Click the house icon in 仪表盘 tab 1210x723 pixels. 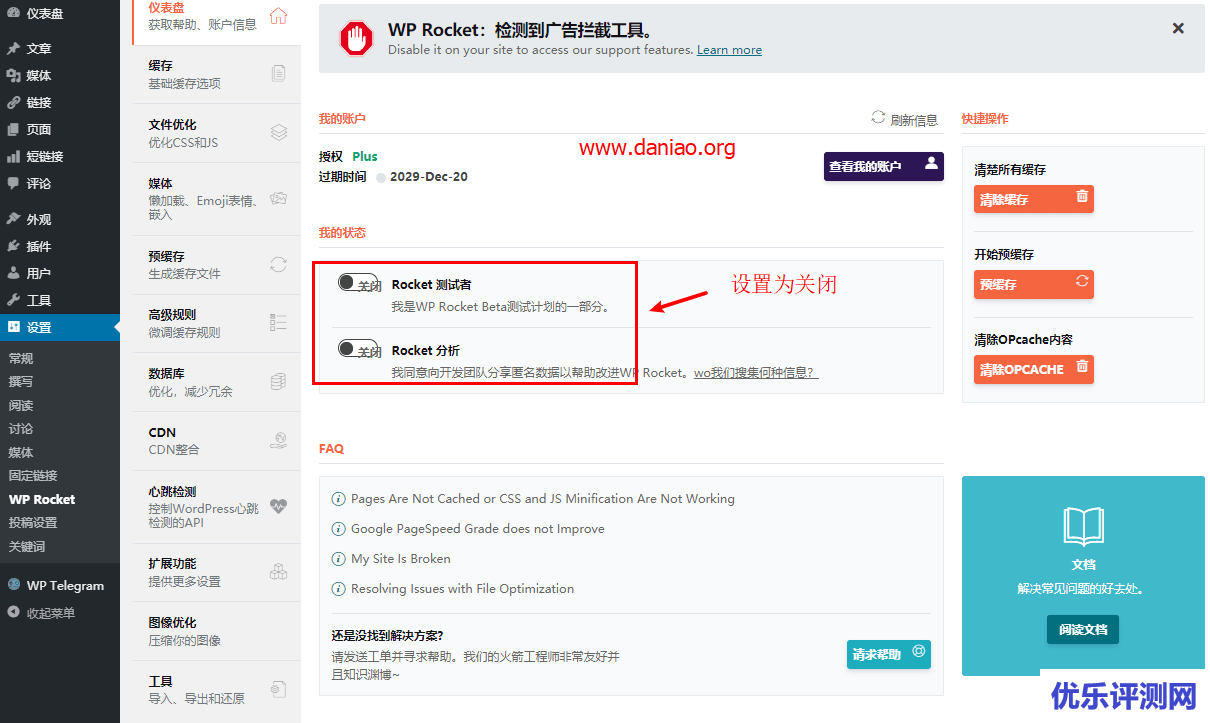coord(278,16)
